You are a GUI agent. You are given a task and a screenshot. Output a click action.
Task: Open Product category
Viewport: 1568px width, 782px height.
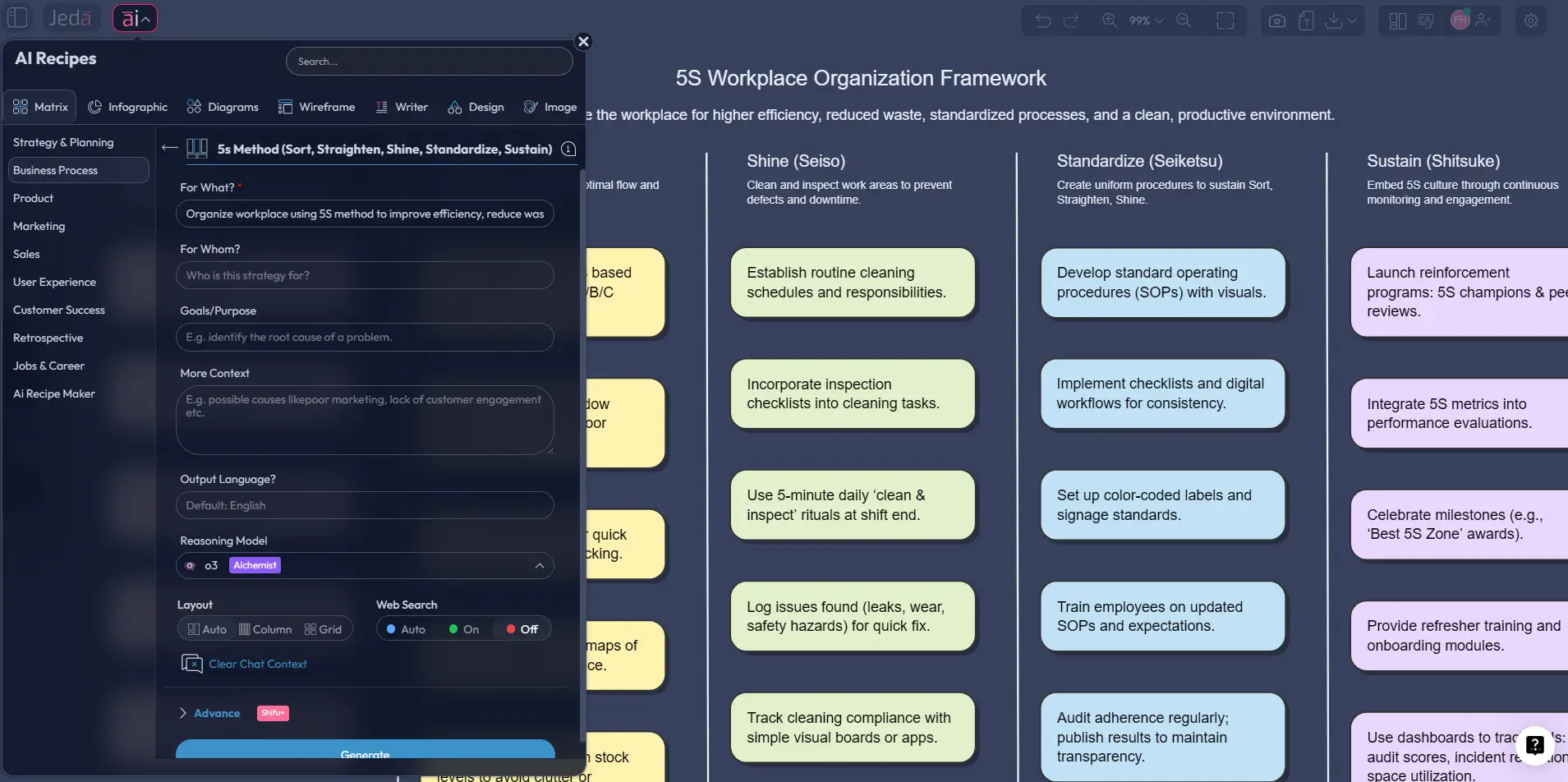[33, 198]
